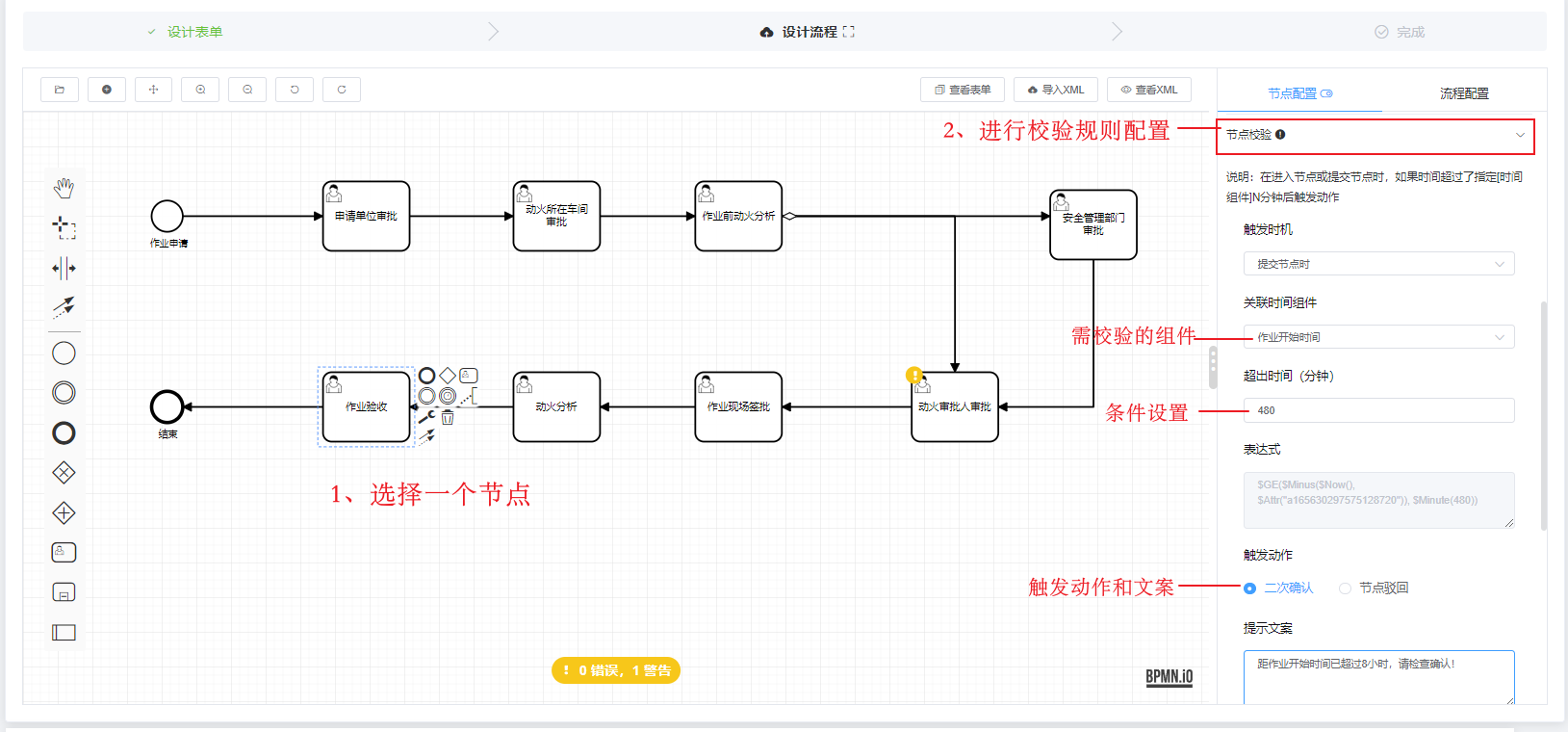Screen dimensions: 1568x732
Task: Redo with the clockwise arrow icon
Action: [342, 90]
